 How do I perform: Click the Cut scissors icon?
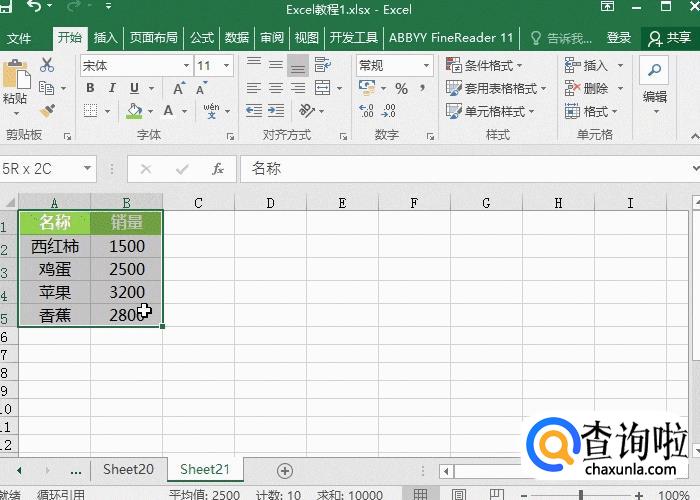point(47,65)
